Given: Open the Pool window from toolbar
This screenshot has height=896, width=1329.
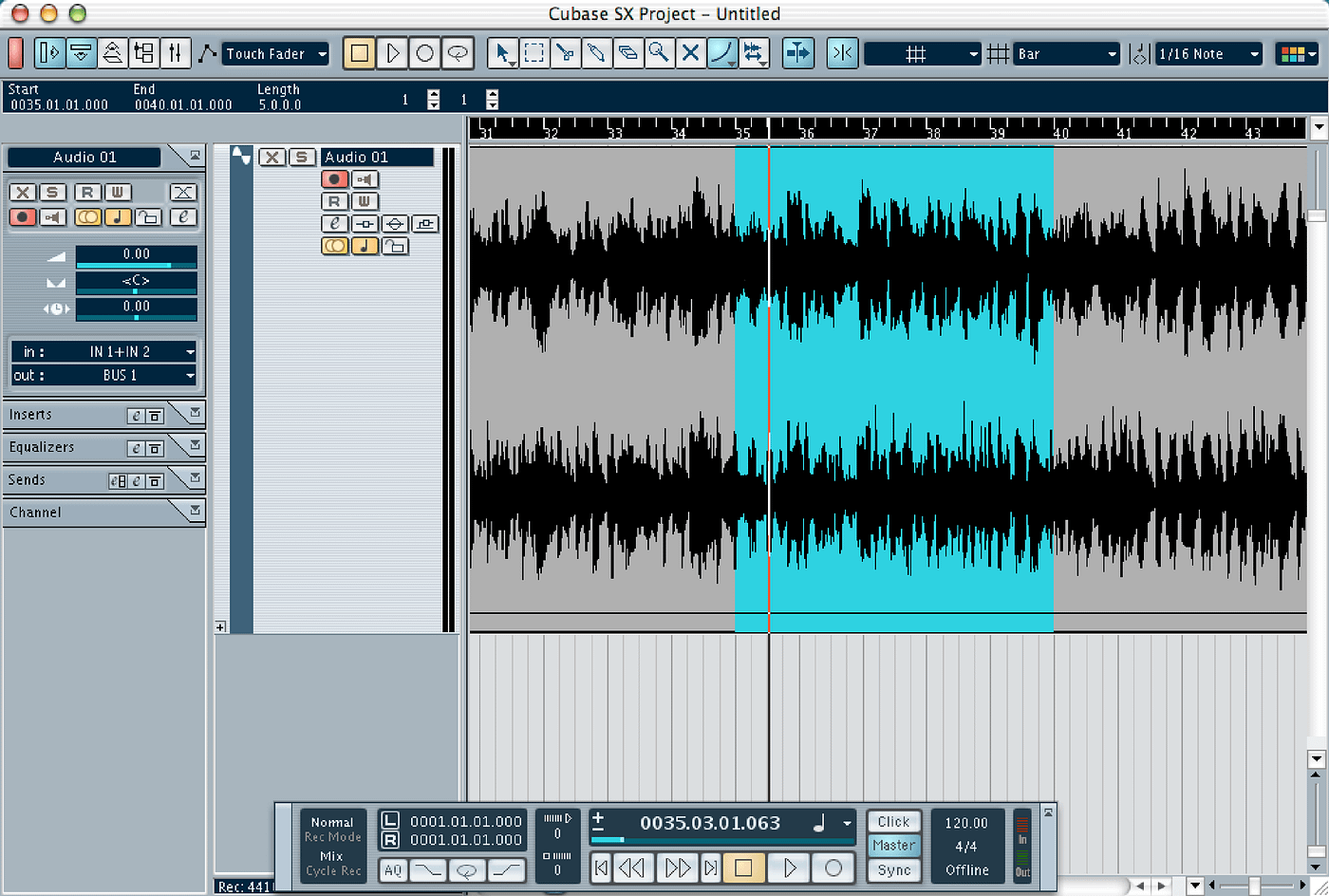Looking at the screenshot, I should tap(144, 53).
